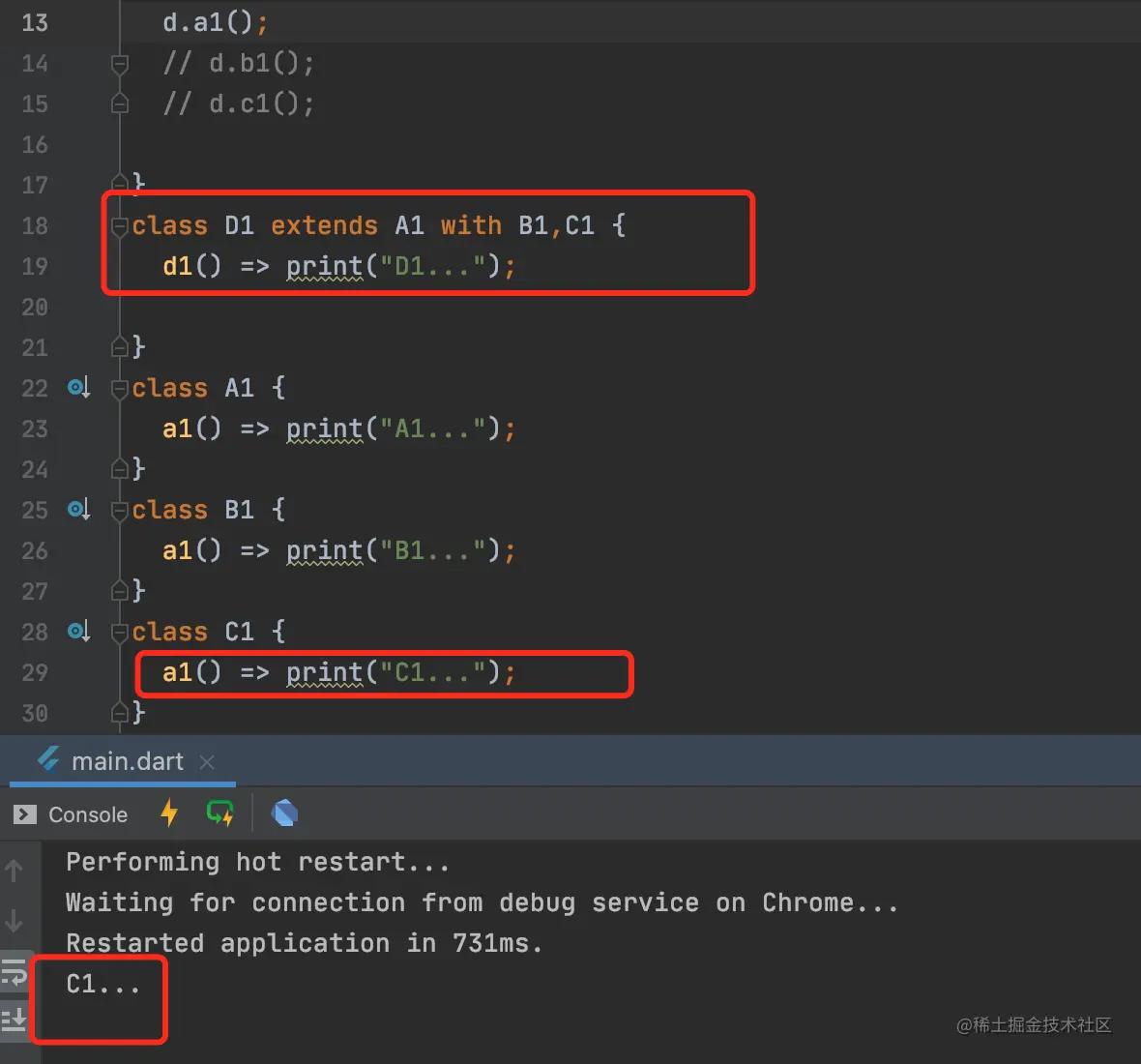Click the fold end marker on line 30

click(119, 713)
